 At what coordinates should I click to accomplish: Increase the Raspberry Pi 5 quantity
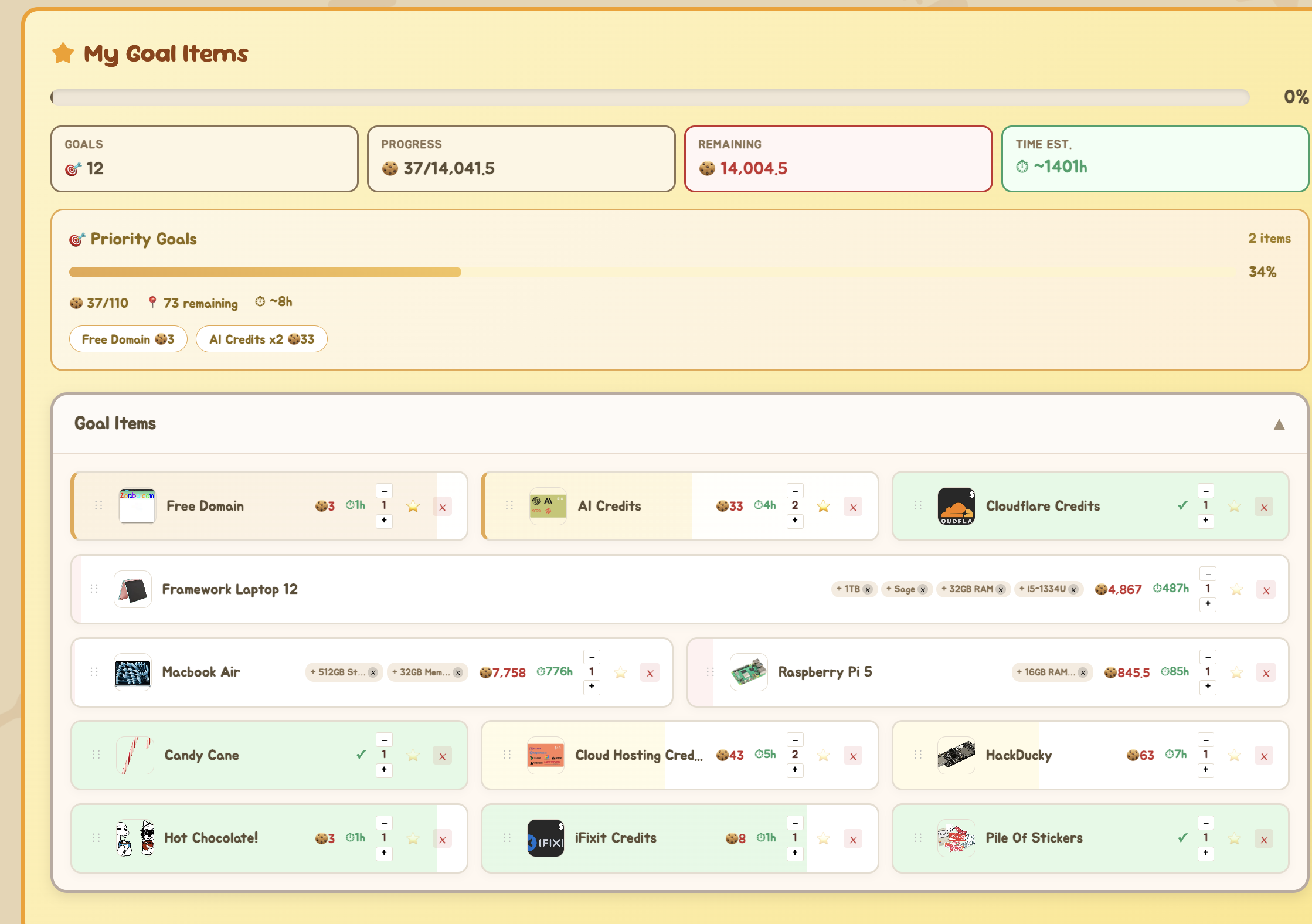point(1208,687)
